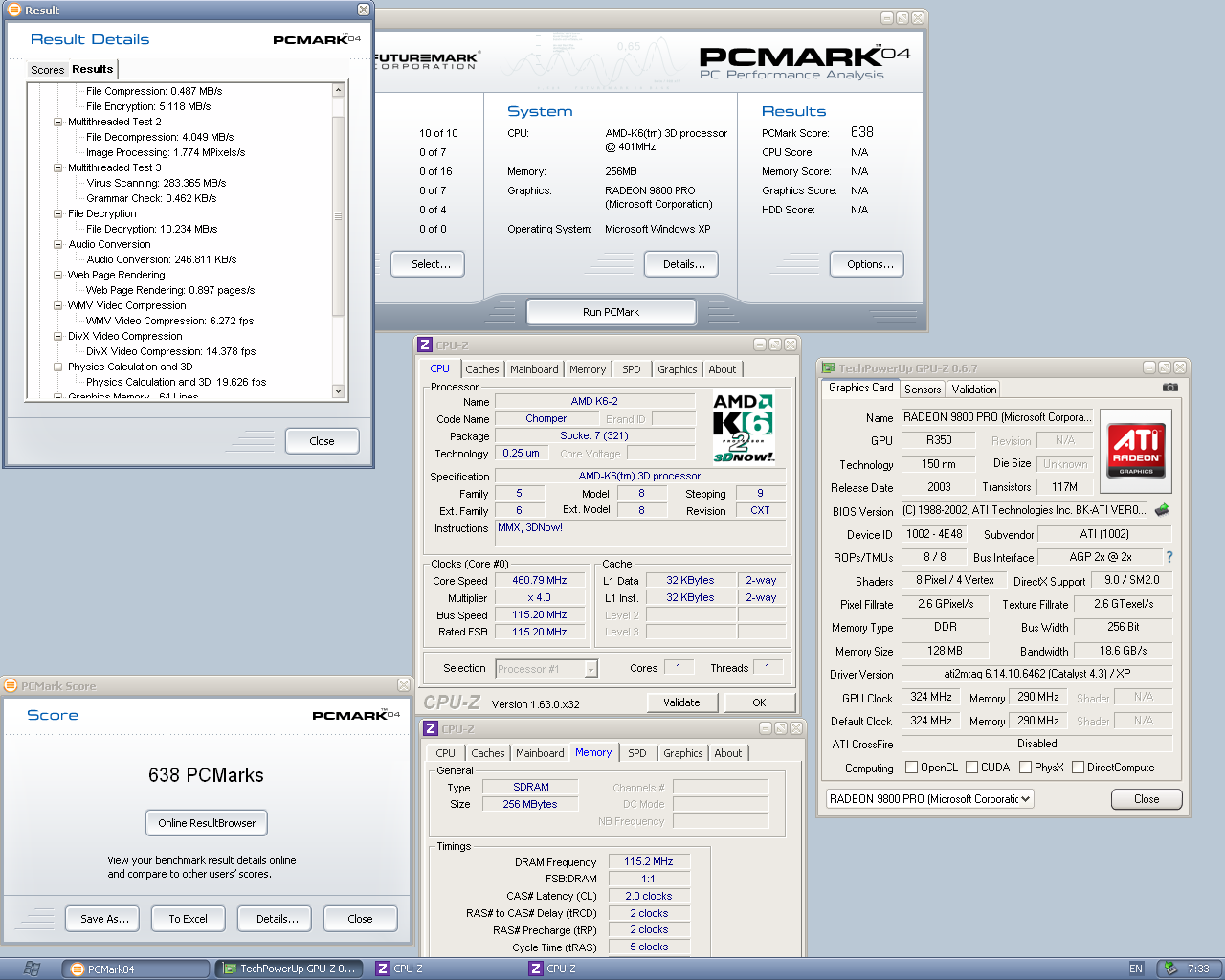
Task: Click Details... button under System section
Action: tap(683, 264)
